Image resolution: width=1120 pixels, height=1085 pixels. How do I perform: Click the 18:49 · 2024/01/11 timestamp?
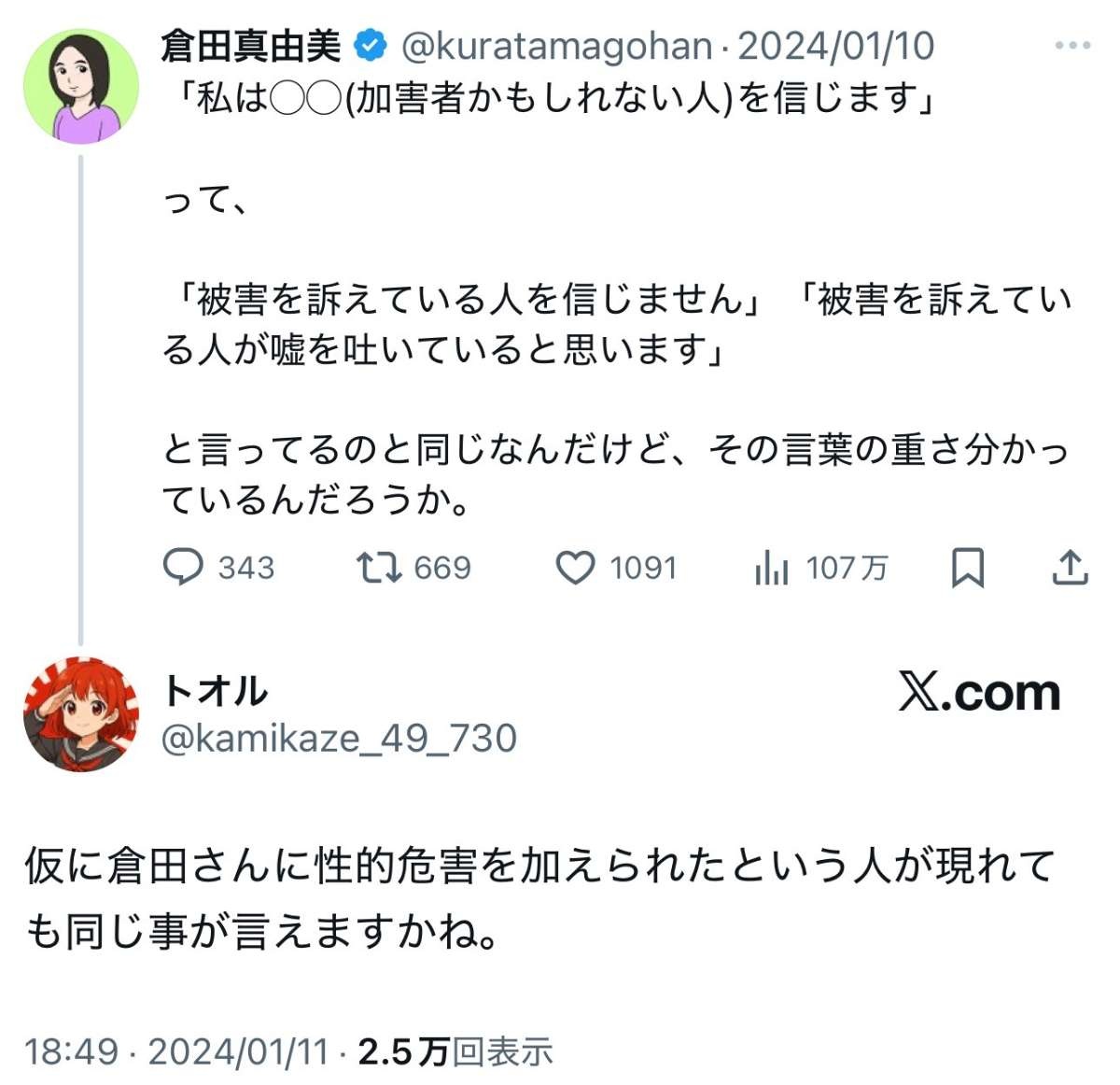(x=176, y=1051)
